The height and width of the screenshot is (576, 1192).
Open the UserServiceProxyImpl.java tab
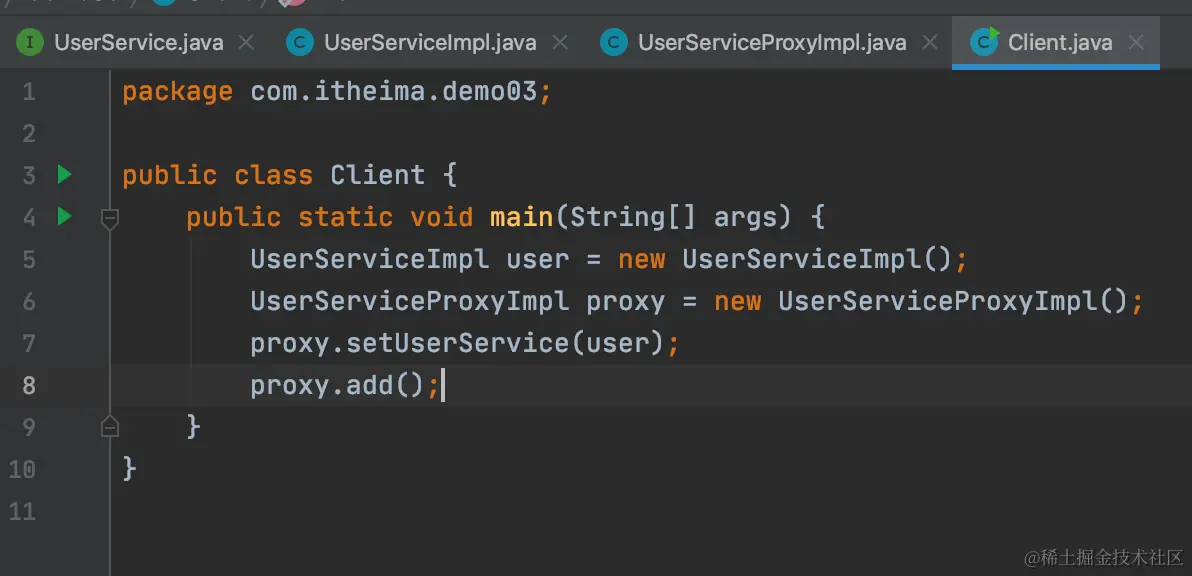772,43
